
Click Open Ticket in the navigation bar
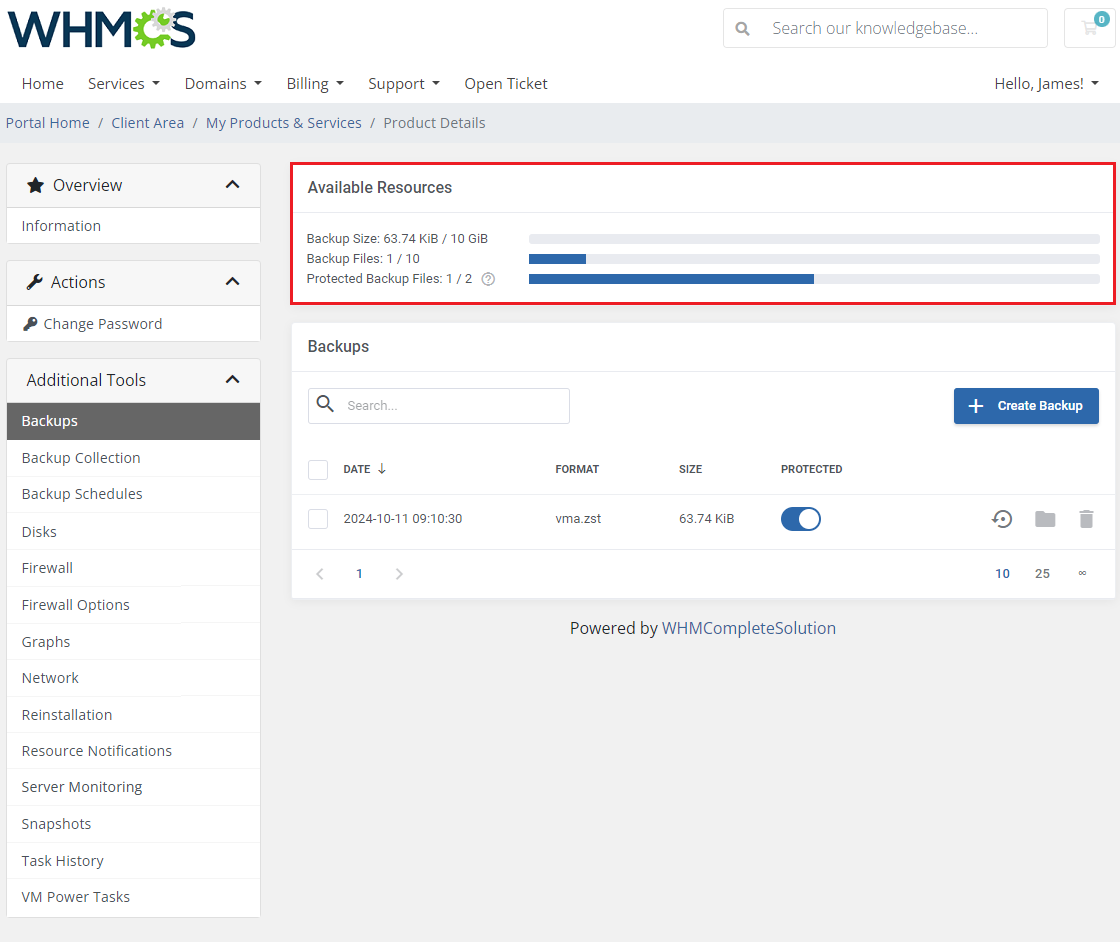[x=506, y=84]
